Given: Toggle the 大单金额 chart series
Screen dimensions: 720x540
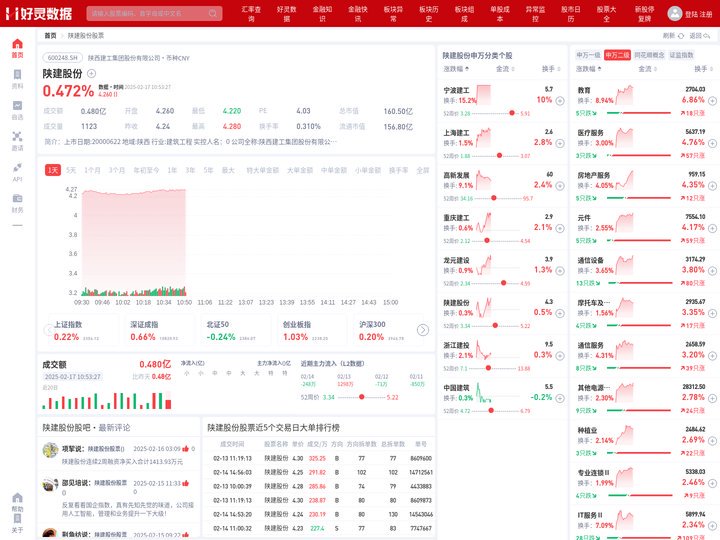Looking at the screenshot, I should (x=300, y=170).
